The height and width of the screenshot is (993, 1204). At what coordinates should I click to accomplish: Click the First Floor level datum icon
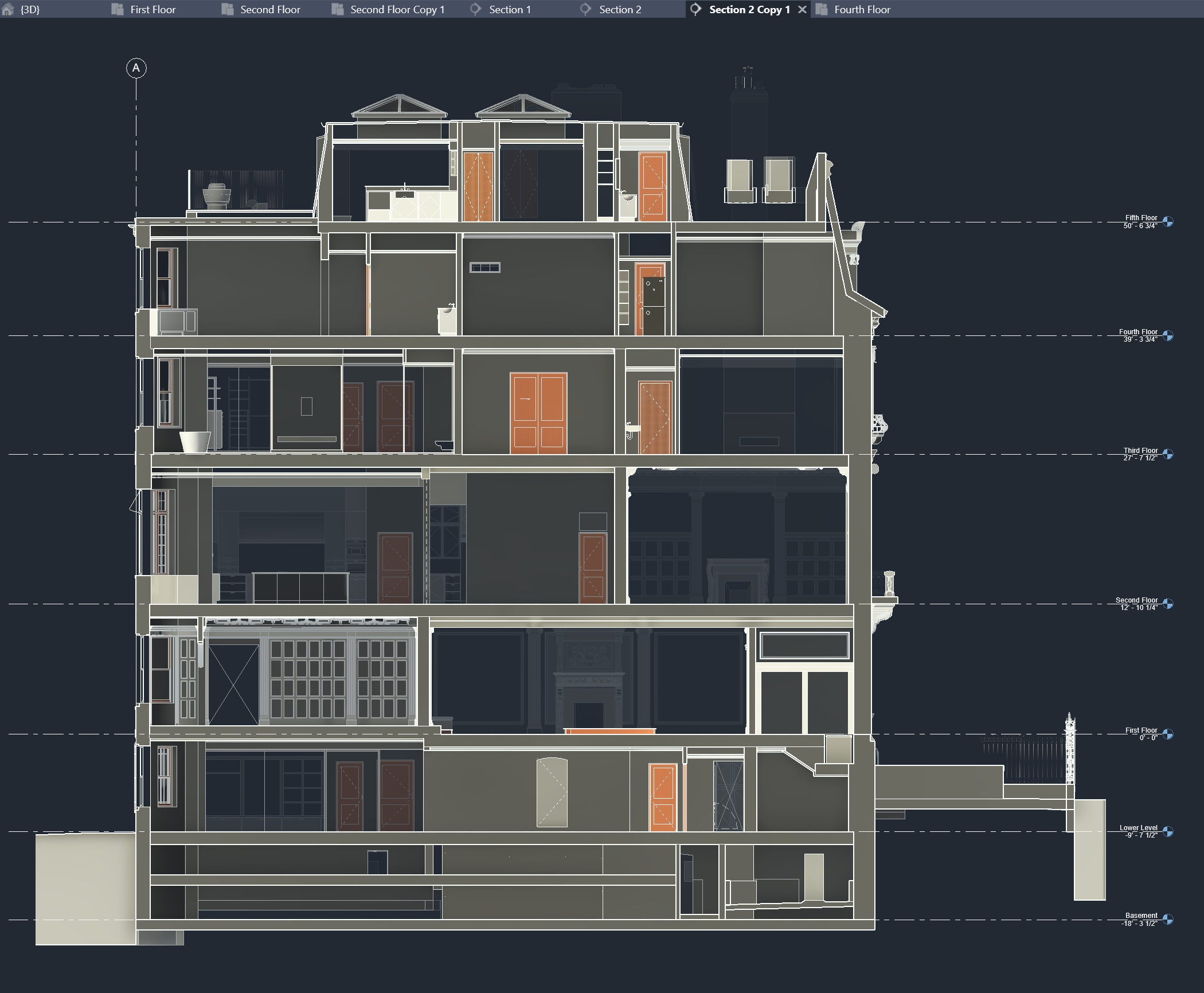1168,736
